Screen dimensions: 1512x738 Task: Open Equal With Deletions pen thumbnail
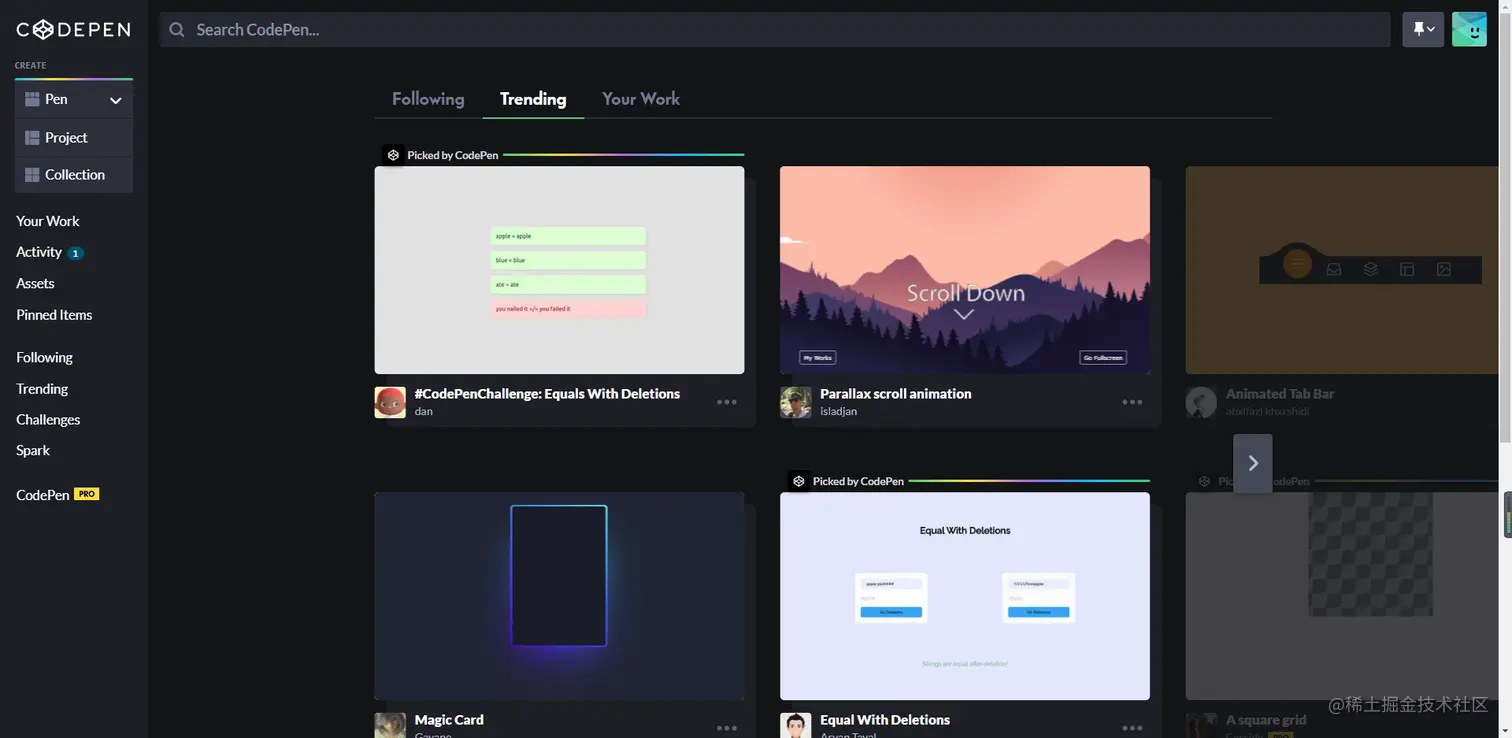tap(965, 596)
